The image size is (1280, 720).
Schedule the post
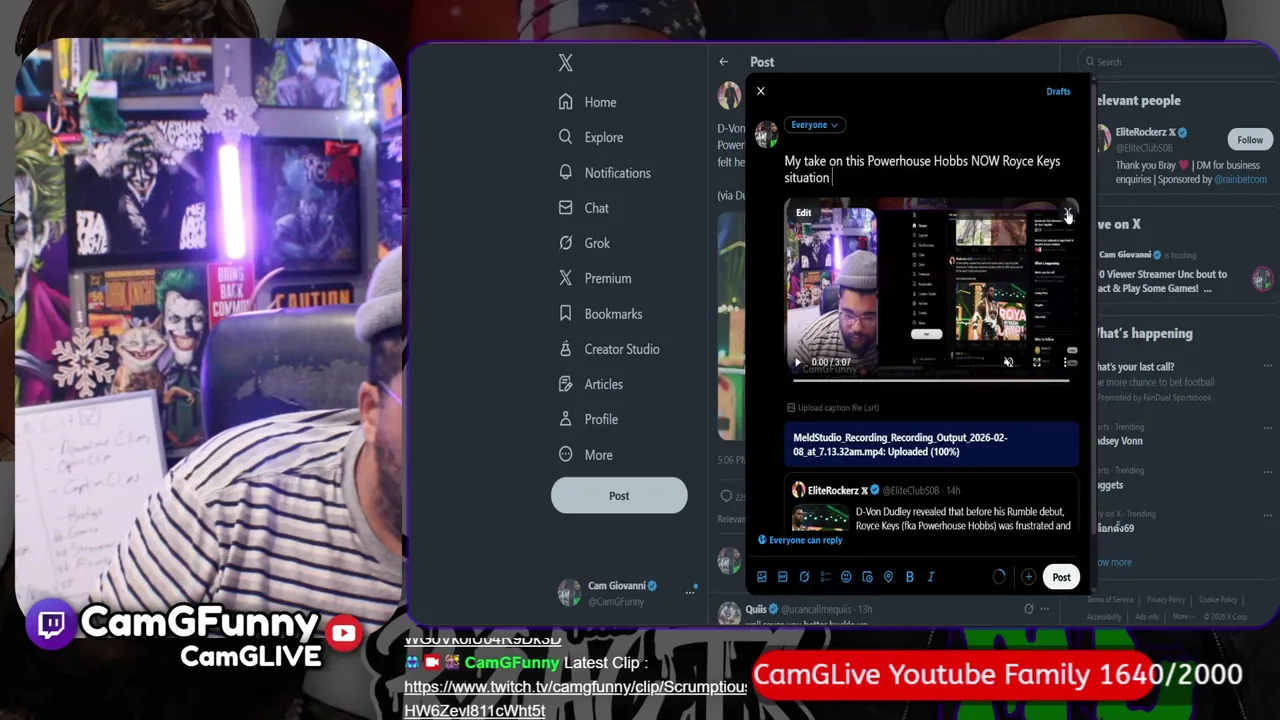point(867,577)
